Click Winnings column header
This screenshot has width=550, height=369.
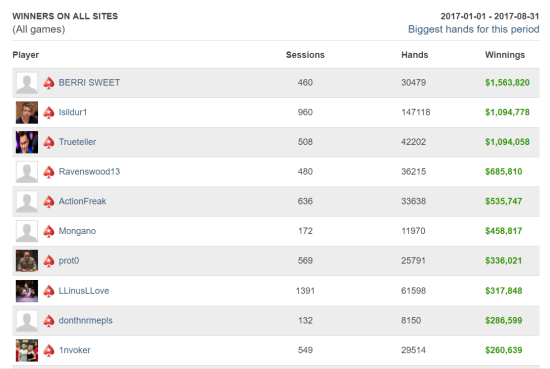coord(505,55)
